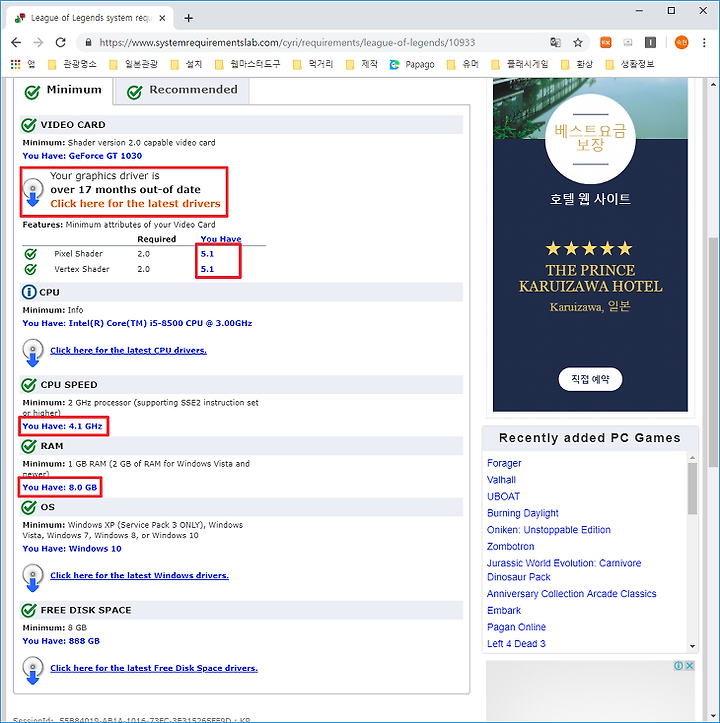
Task: Open the 제작 bookmark folder
Action: [x=362, y=64]
